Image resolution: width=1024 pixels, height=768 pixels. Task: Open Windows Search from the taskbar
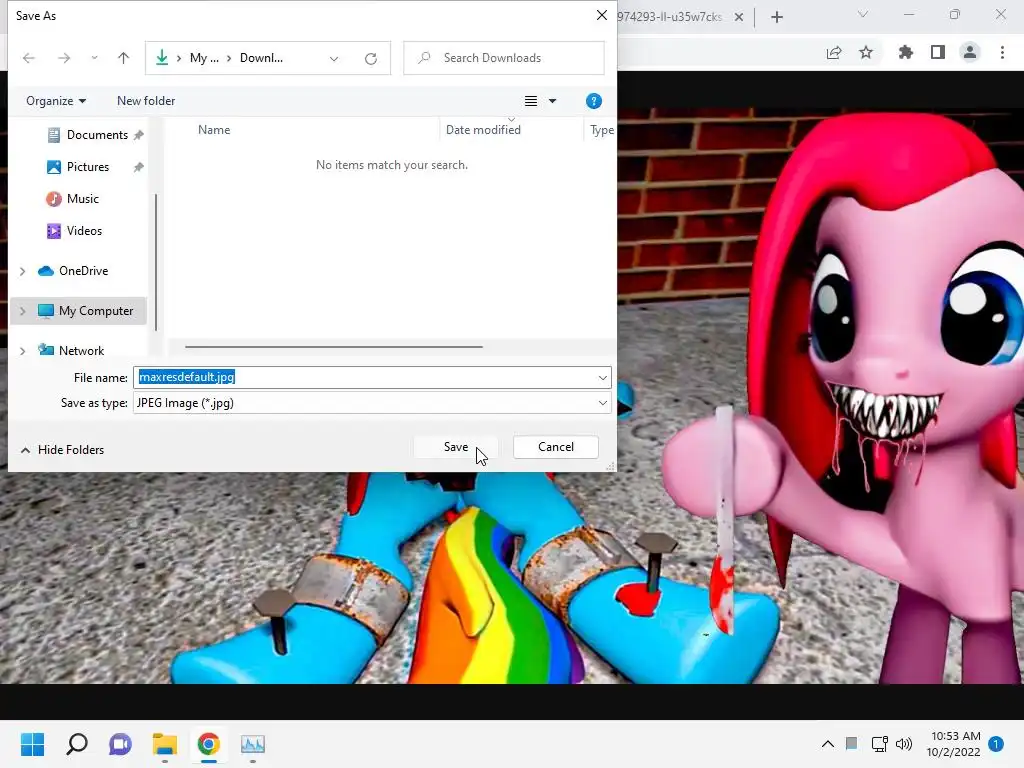(x=76, y=744)
